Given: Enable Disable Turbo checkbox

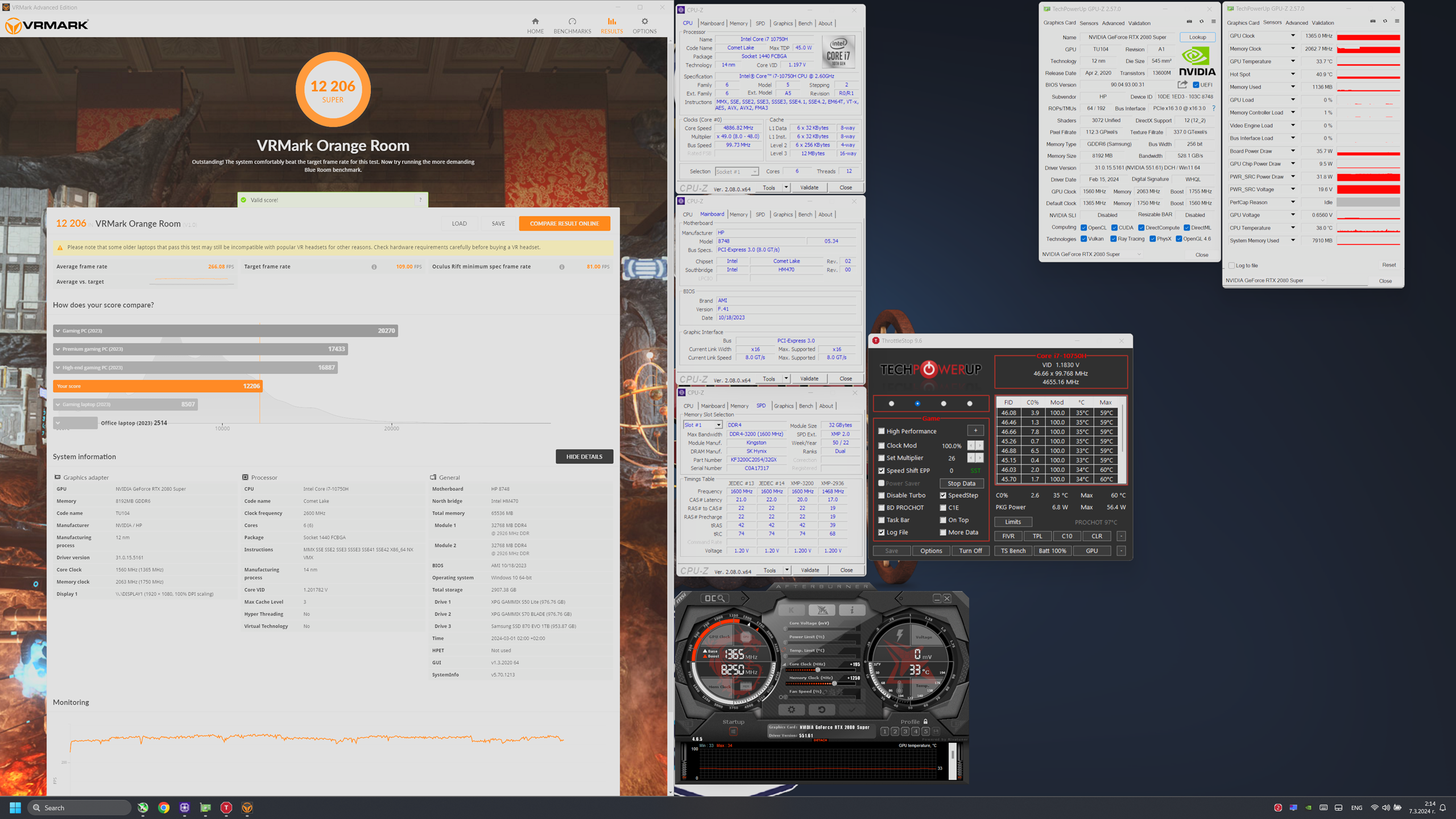Looking at the screenshot, I should point(882,495).
